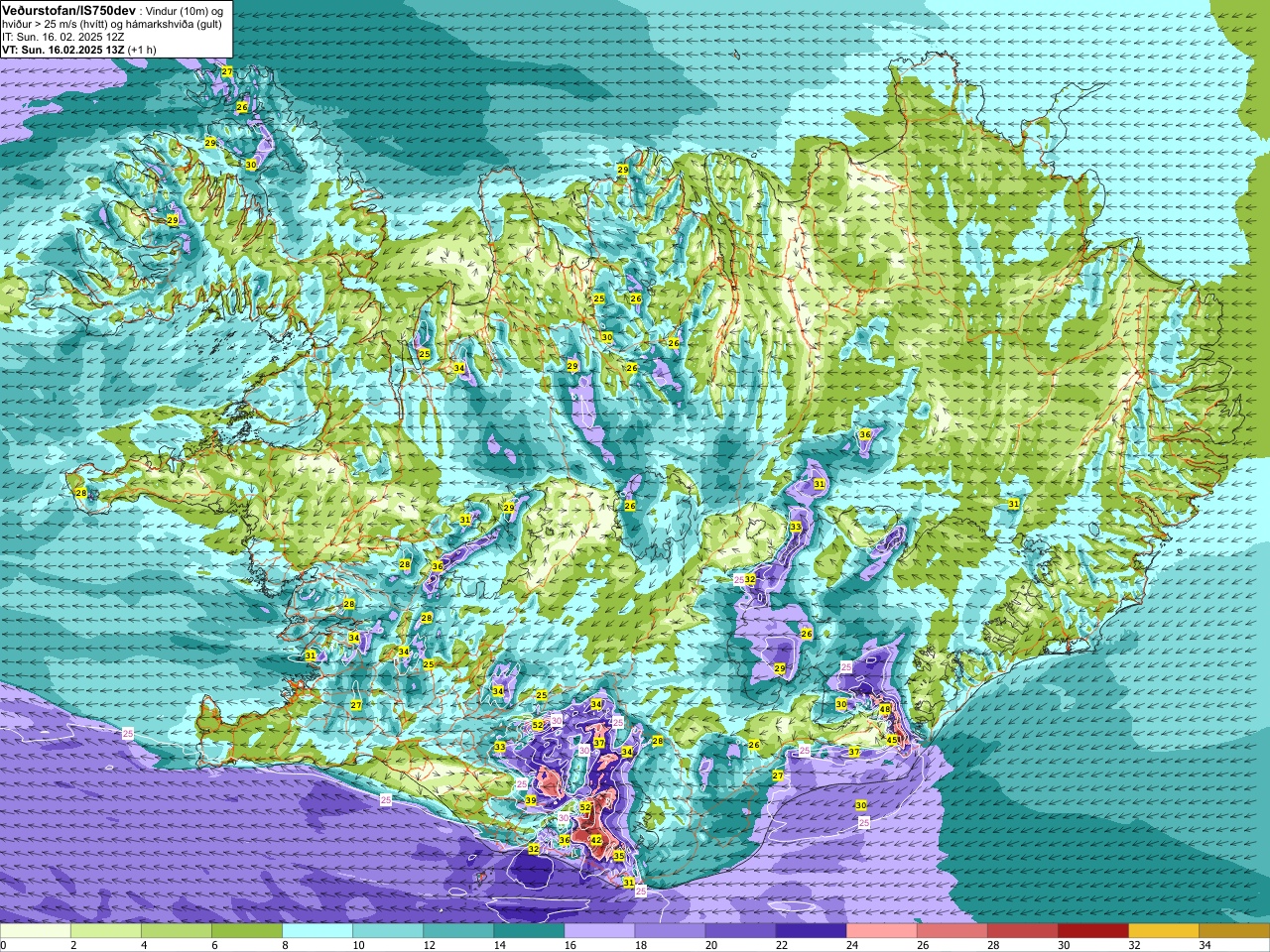The image size is (1270, 952).
Task: Click the yellow gust label 42
Action: pyautogui.click(x=596, y=840)
